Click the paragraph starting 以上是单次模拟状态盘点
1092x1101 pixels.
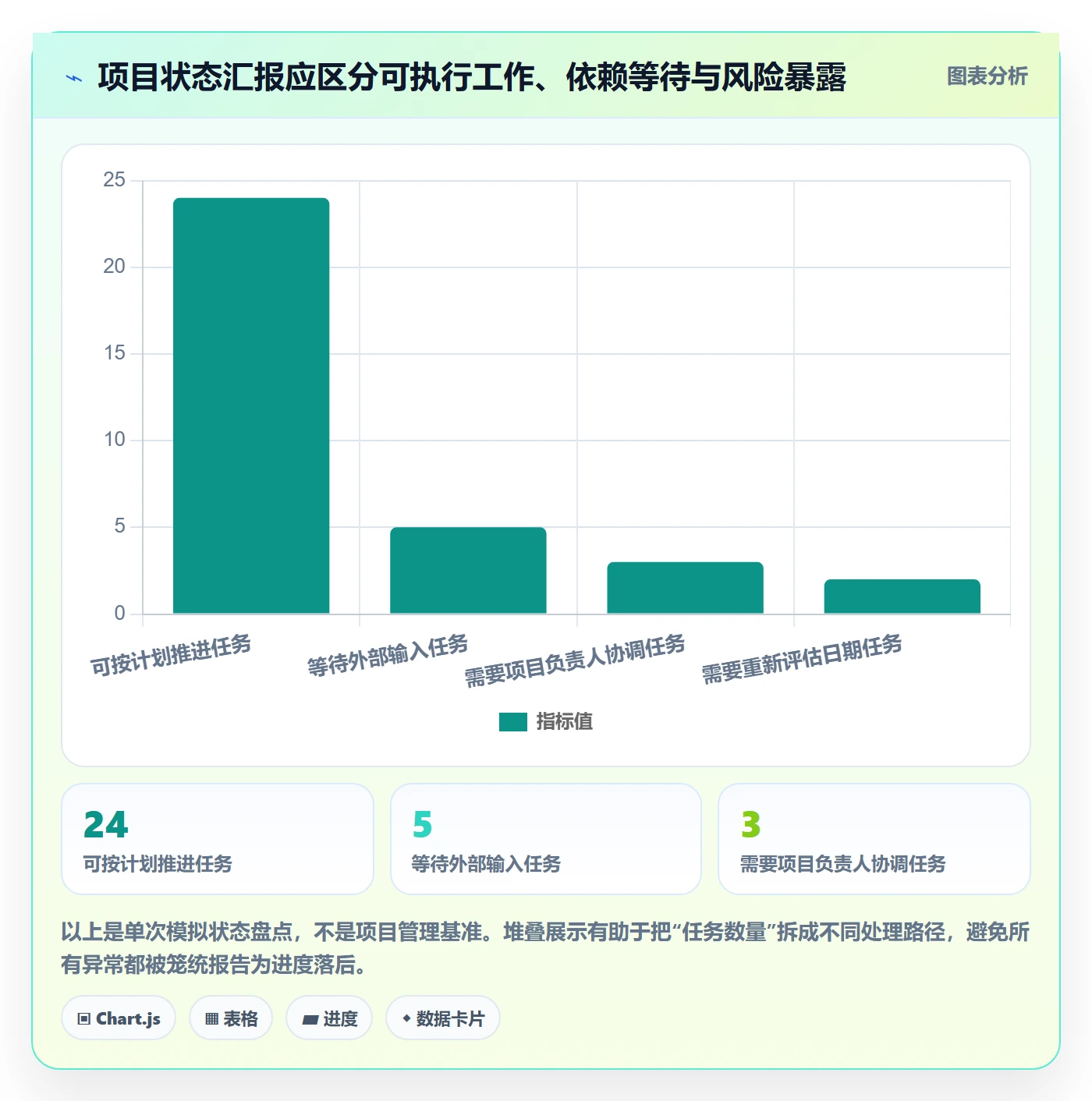[545, 948]
